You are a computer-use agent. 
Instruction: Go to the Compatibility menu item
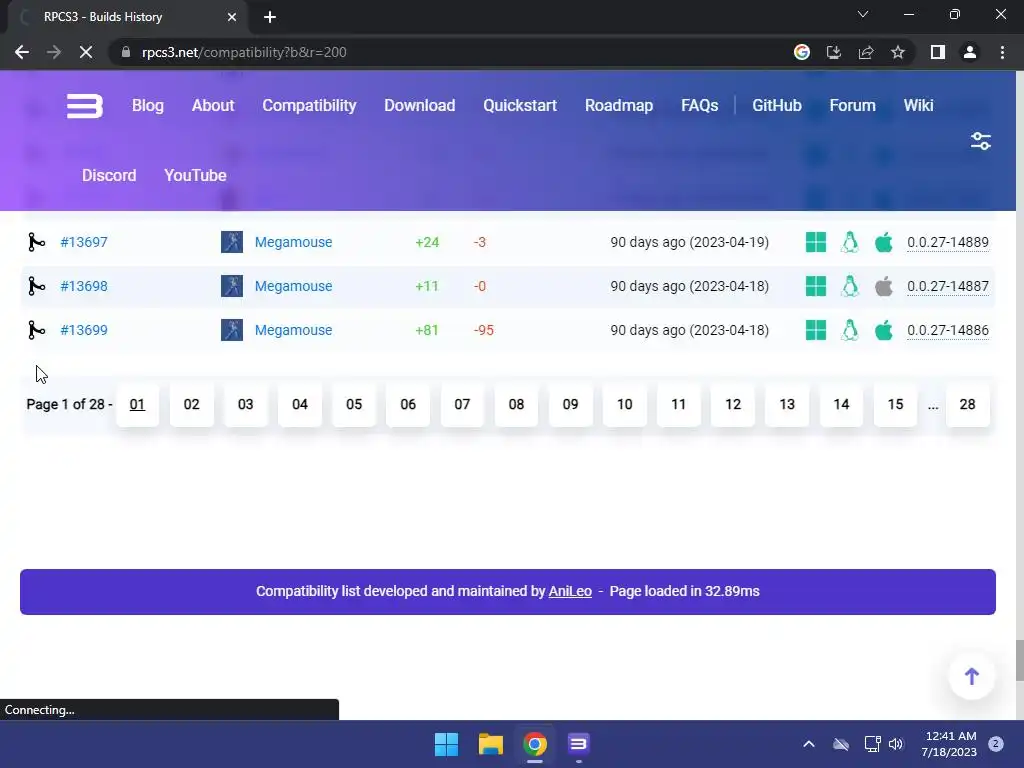coord(310,106)
